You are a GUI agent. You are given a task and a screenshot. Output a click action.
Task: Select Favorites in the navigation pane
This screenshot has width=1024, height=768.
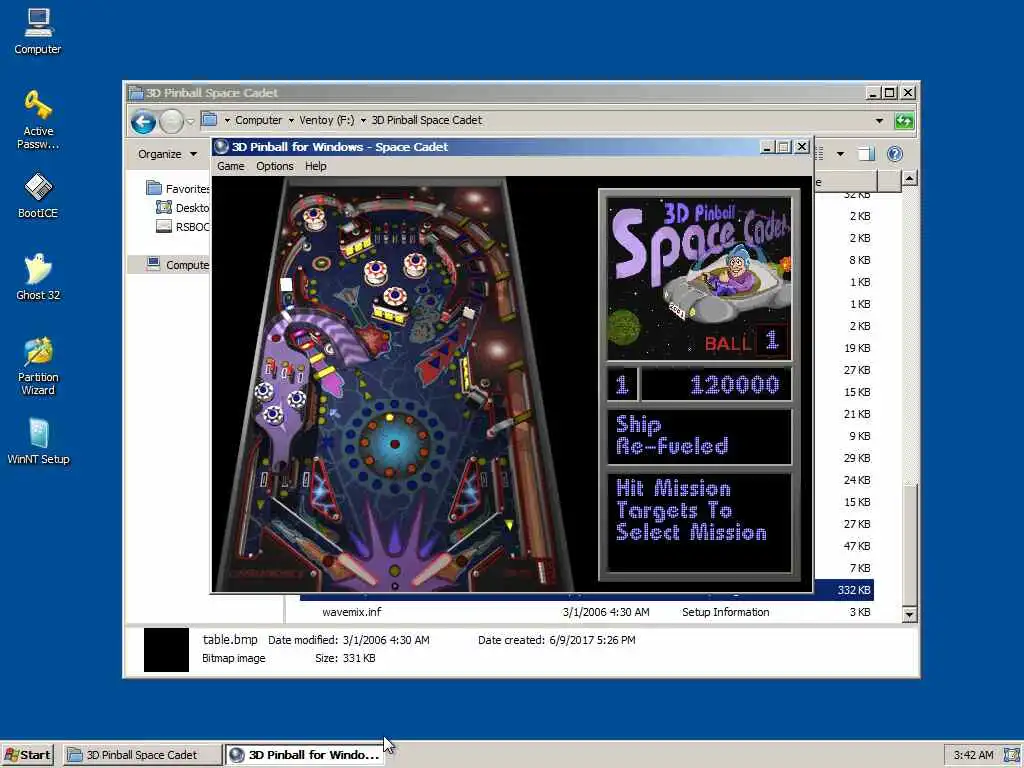[x=177, y=189]
